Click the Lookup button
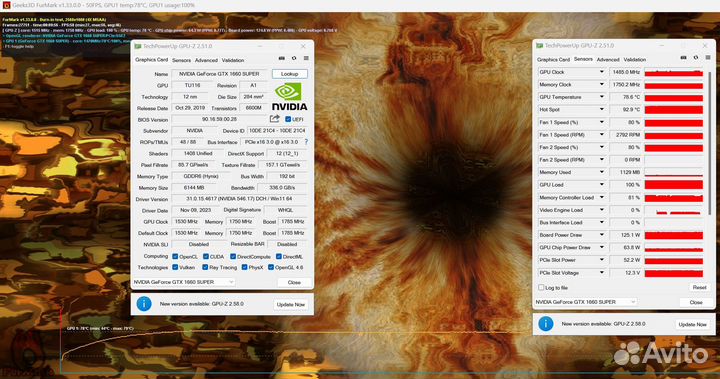Image resolution: width=720 pixels, height=379 pixels. tap(290, 74)
